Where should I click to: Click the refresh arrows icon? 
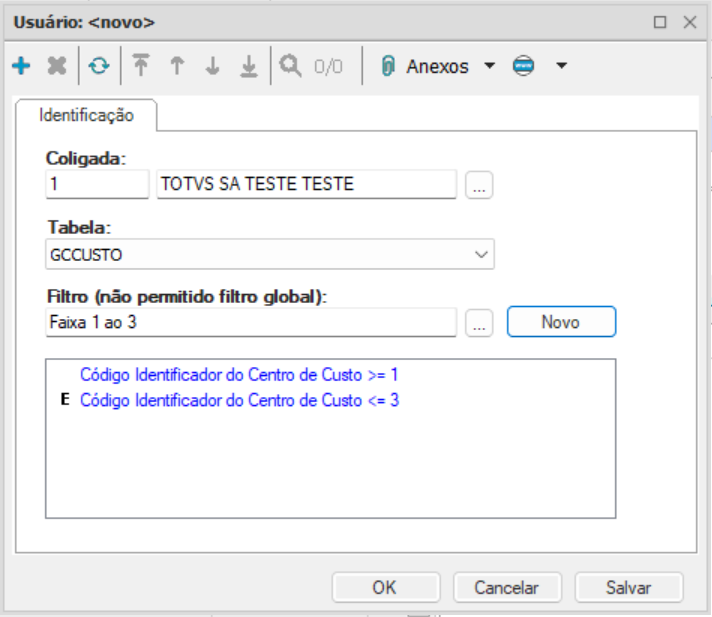[99, 66]
